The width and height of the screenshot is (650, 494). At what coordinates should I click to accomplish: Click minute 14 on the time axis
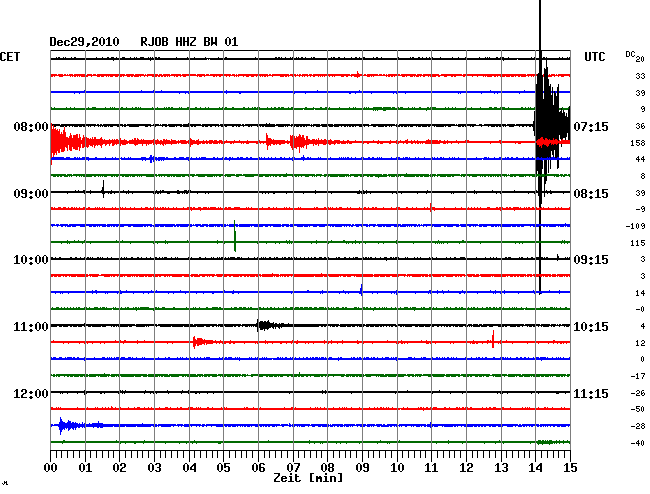pos(535,468)
